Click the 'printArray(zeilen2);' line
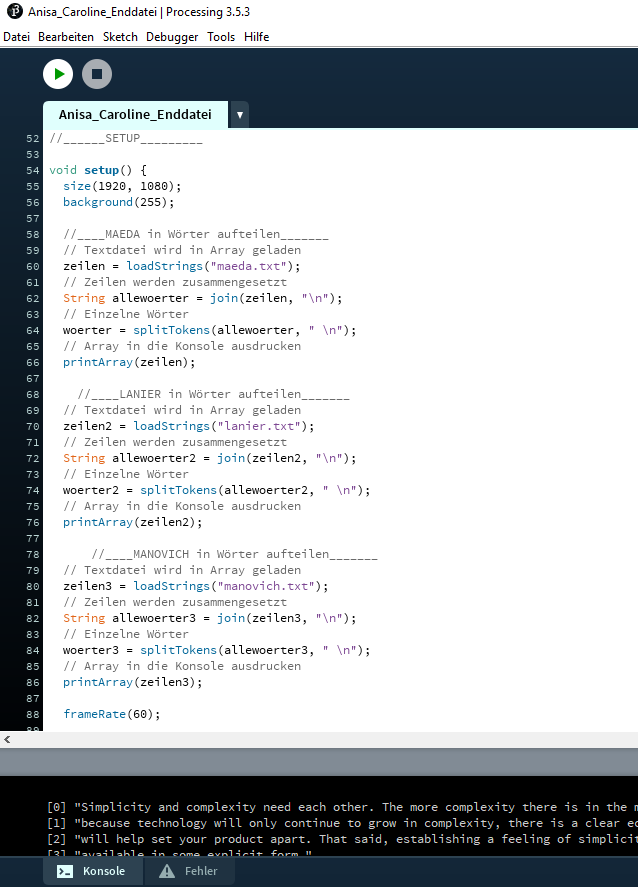Image resolution: width=638 pixels, height=887 pixels. tap(132, 522)
